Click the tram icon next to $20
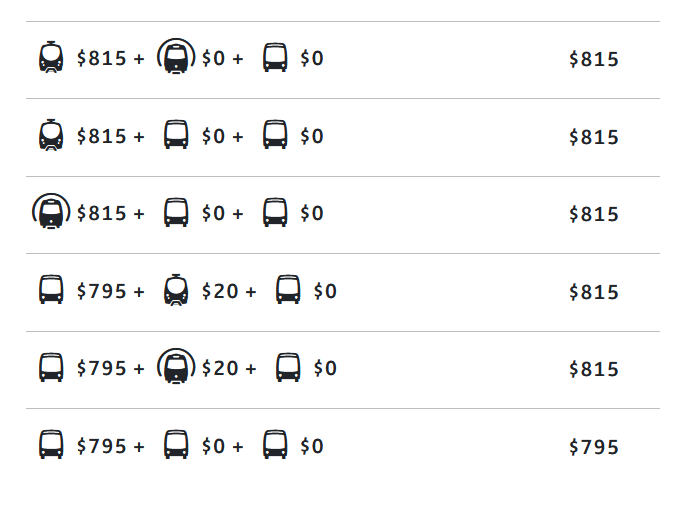682x514 pixels. 176,290
